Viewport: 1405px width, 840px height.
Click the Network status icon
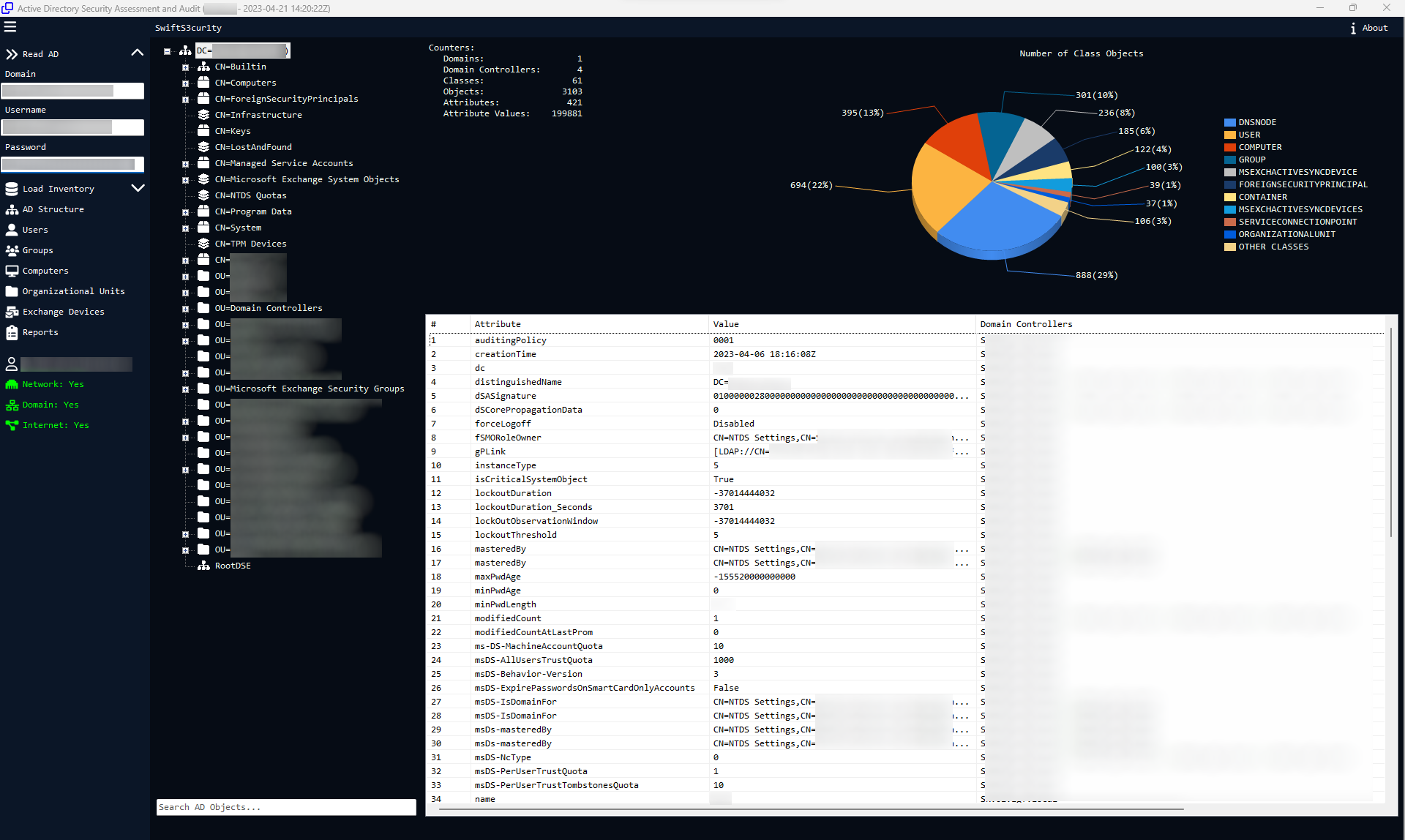(12, 384)
